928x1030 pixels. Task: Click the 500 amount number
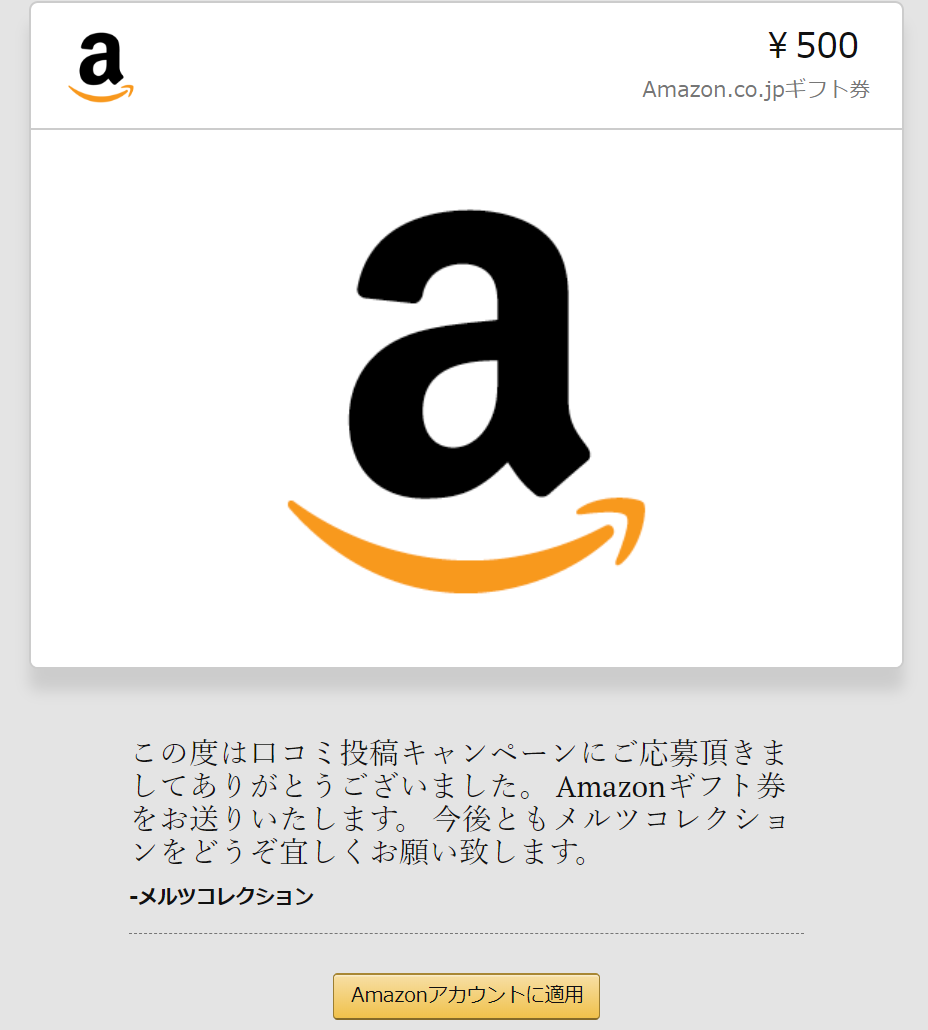click(827, 45)
